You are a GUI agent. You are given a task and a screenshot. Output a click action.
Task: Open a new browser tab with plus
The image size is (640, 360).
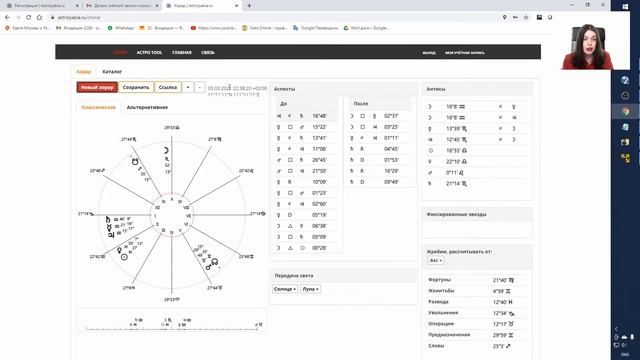tap(249, 6)
